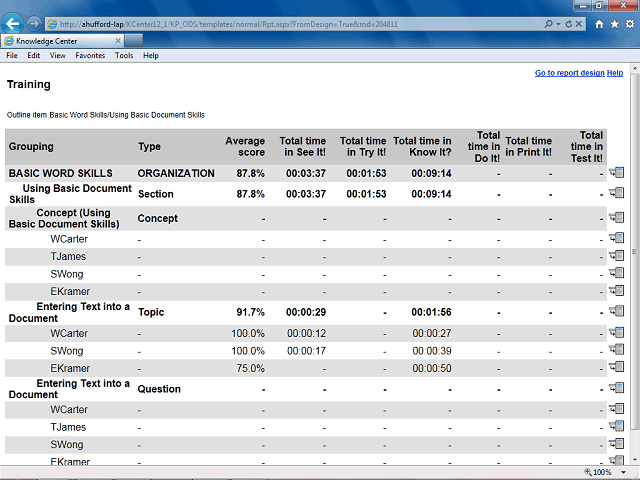Open the Favorites menu
The height and width of the screenshot is (480, 640).
click(x=90, y=56)
